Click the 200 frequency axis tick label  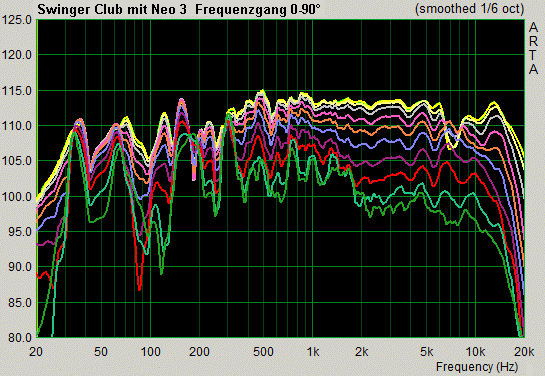pyautogui.click(x=199, y=352)
